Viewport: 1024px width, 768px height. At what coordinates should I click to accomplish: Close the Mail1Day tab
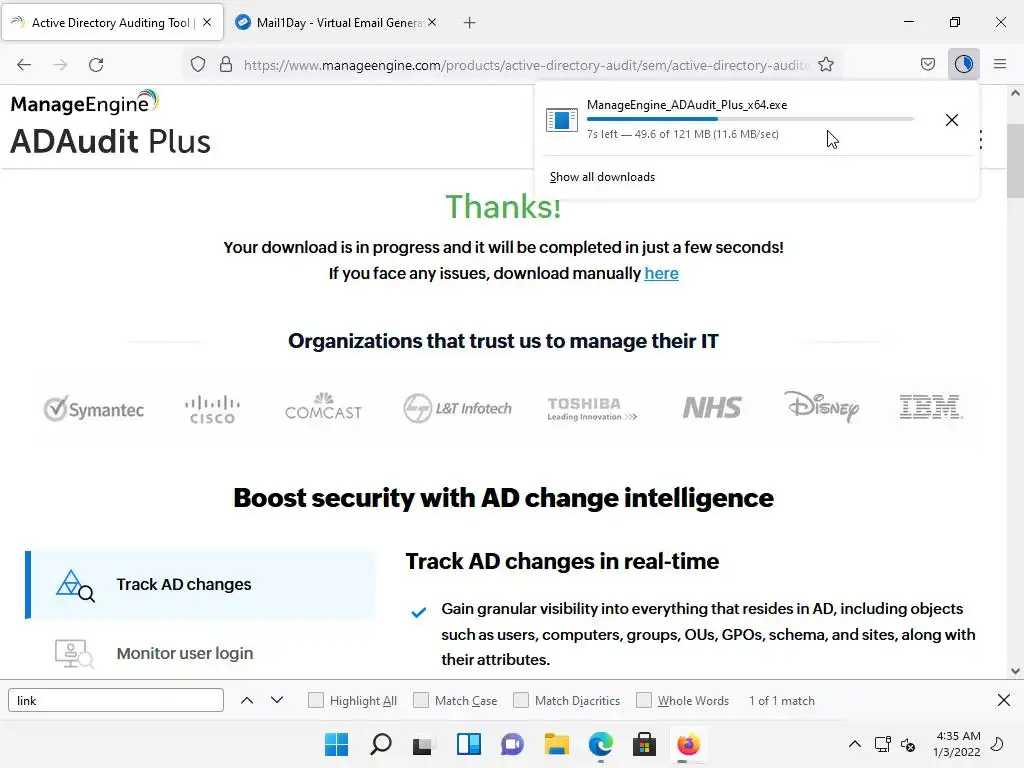pos(432,22)
